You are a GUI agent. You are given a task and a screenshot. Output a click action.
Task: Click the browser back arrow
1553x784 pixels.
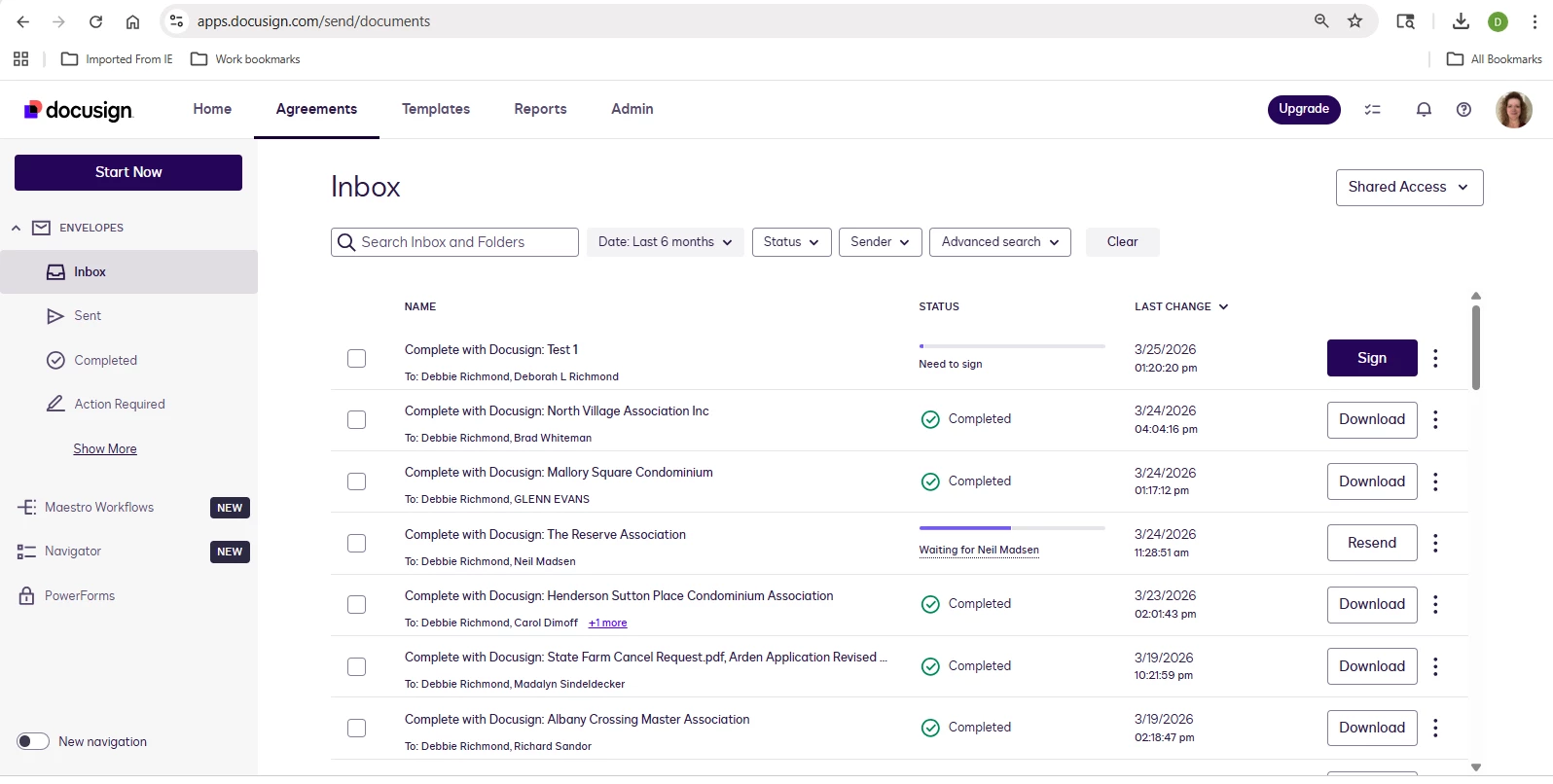pyautogui.click(x=23, y=21)
